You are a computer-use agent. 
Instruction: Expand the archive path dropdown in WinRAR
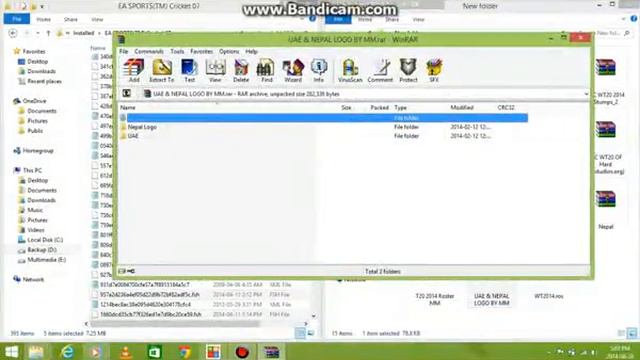click(586, 94)
